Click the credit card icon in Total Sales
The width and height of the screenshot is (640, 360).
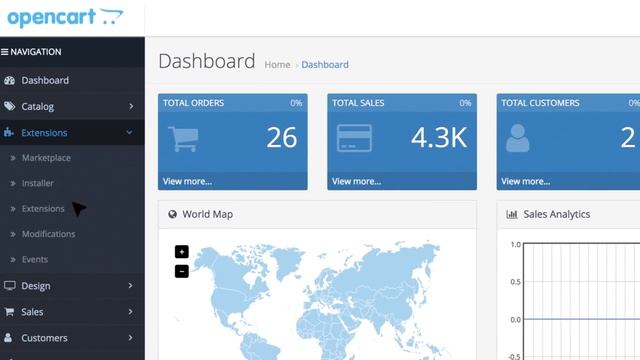354,138
